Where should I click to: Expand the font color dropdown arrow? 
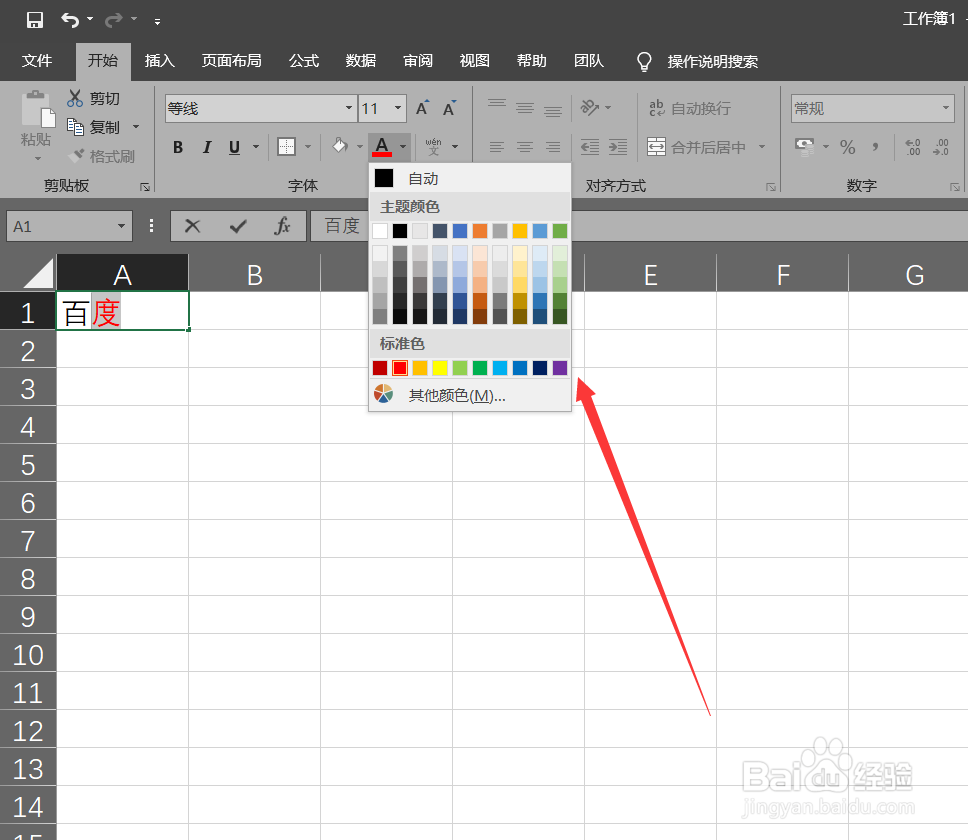pos(403,146)
